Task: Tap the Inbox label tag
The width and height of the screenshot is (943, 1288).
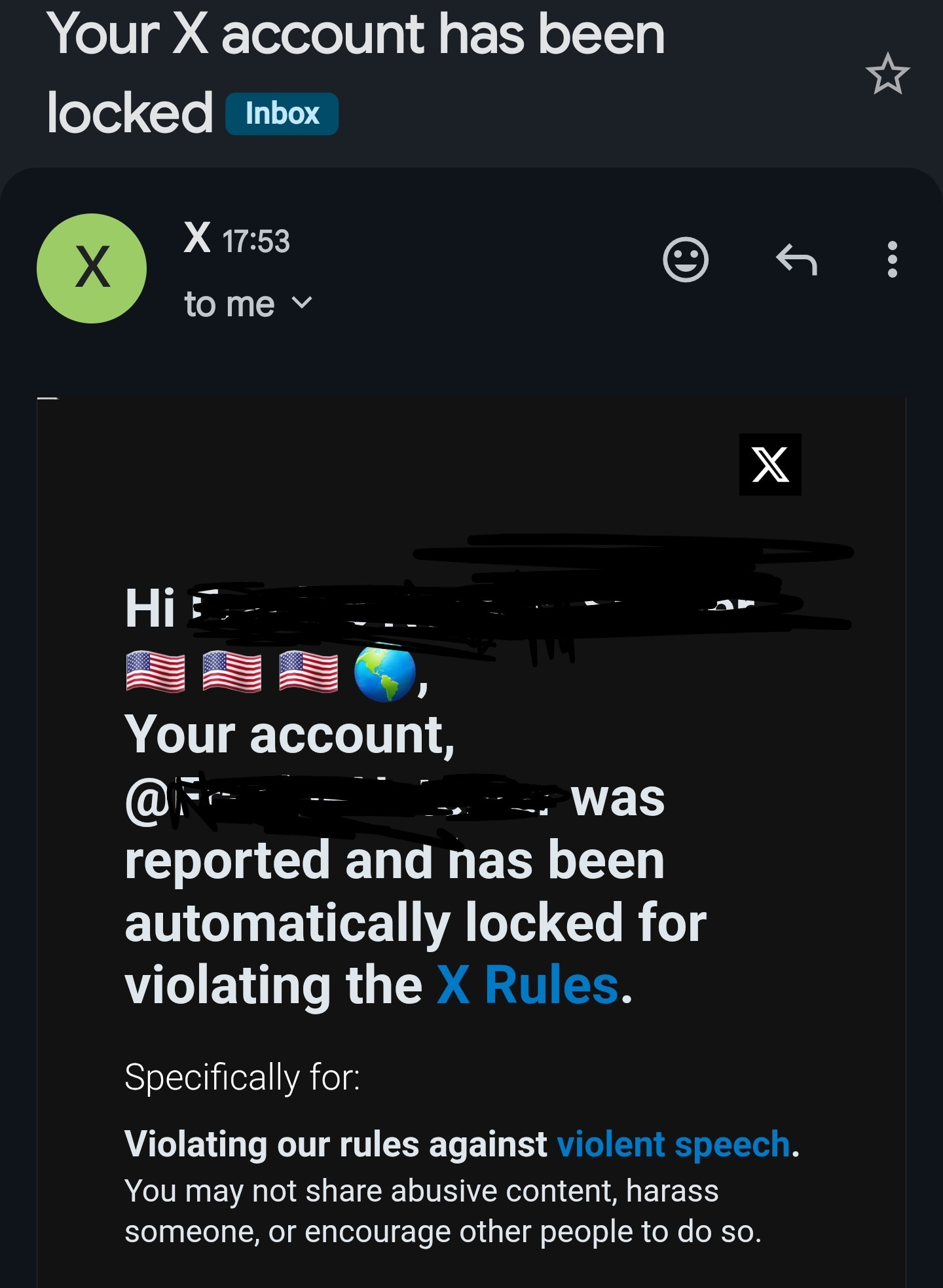Action: (x=282, y=114)
